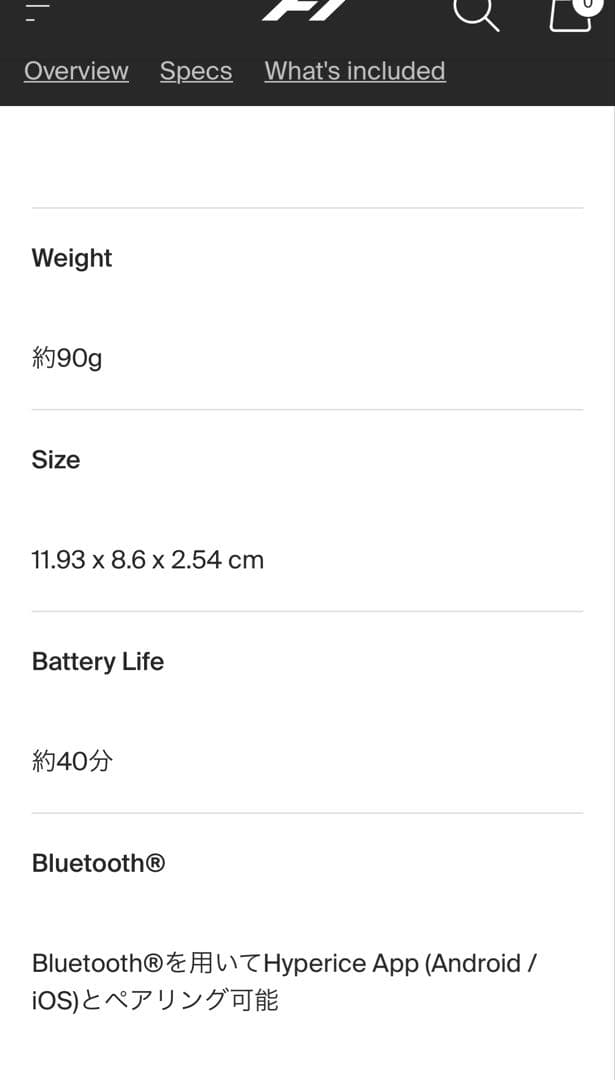Click the Bluetooth® spec heading
This screenshot has height=1080, width=615.
[98, 863]
